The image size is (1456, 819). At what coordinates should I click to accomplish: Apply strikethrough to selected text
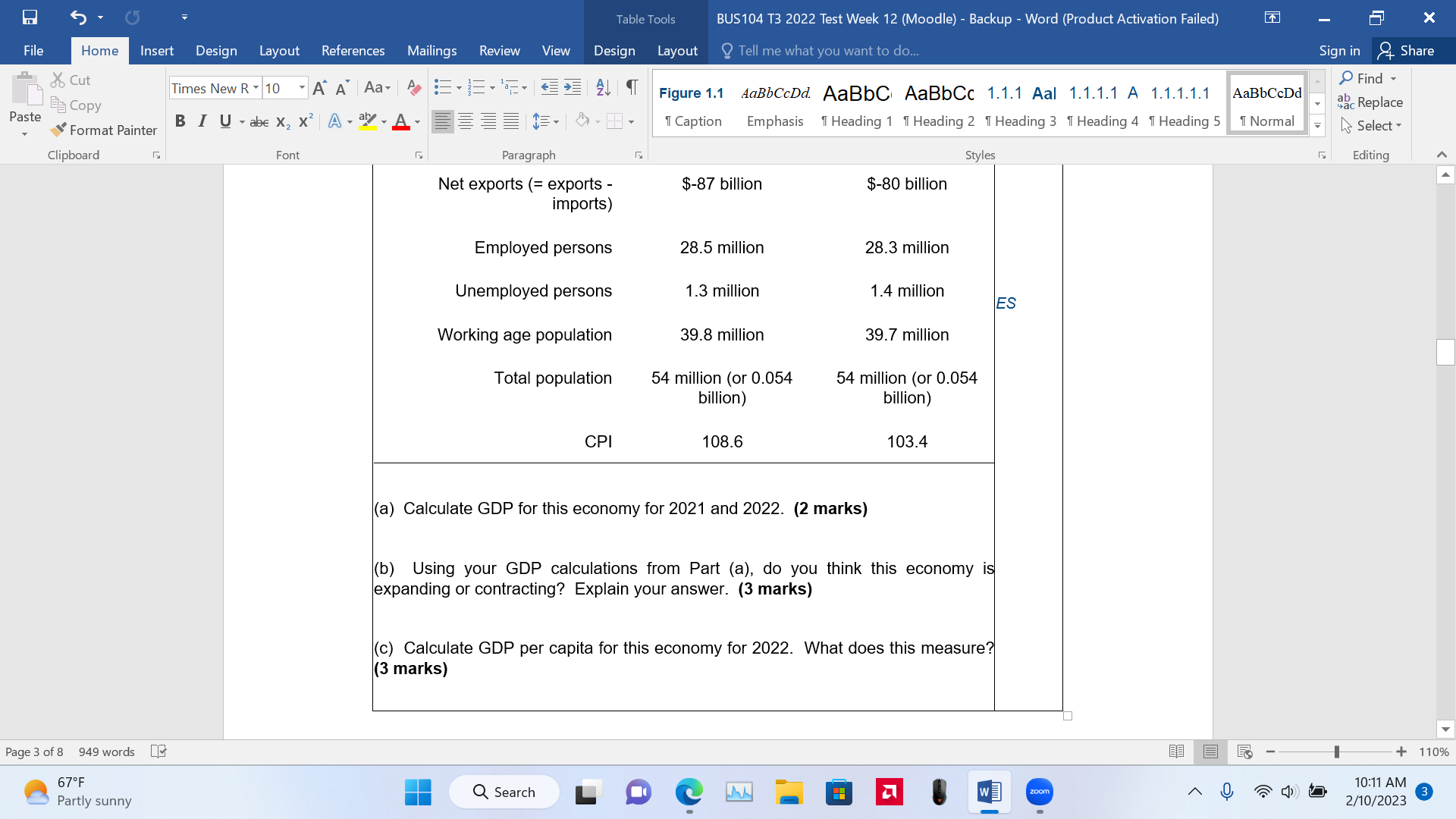(x=259, y=121)
